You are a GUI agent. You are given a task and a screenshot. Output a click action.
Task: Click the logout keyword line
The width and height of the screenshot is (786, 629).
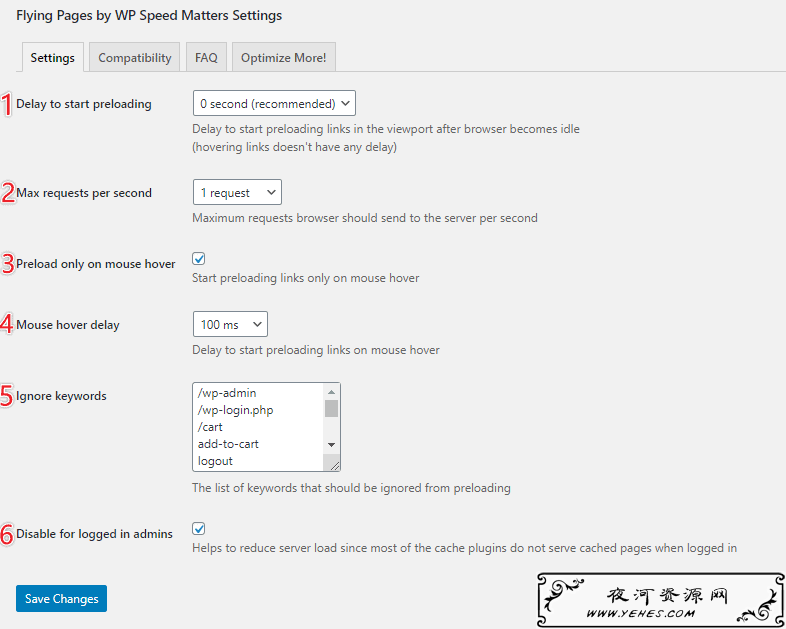click(x=215, y=461)
